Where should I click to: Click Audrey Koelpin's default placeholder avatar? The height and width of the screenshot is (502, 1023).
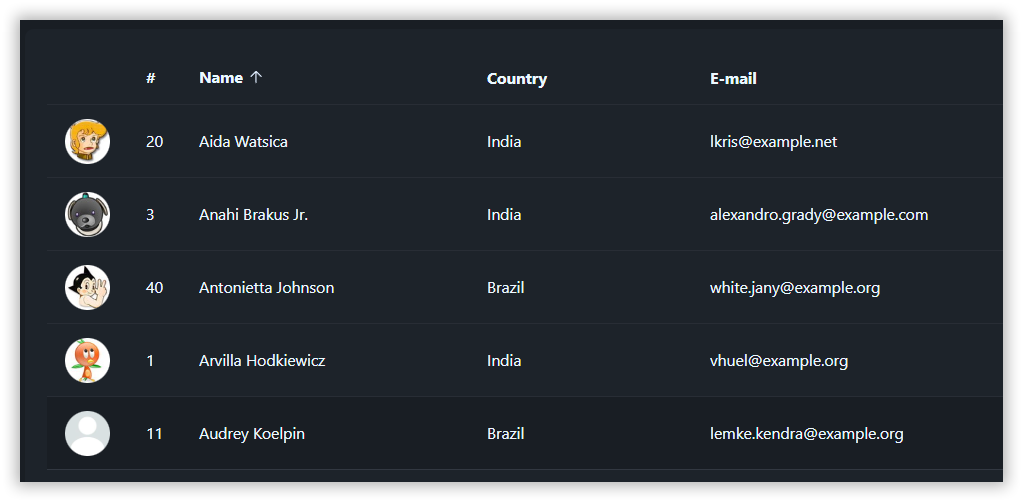(x=88, y=433)
